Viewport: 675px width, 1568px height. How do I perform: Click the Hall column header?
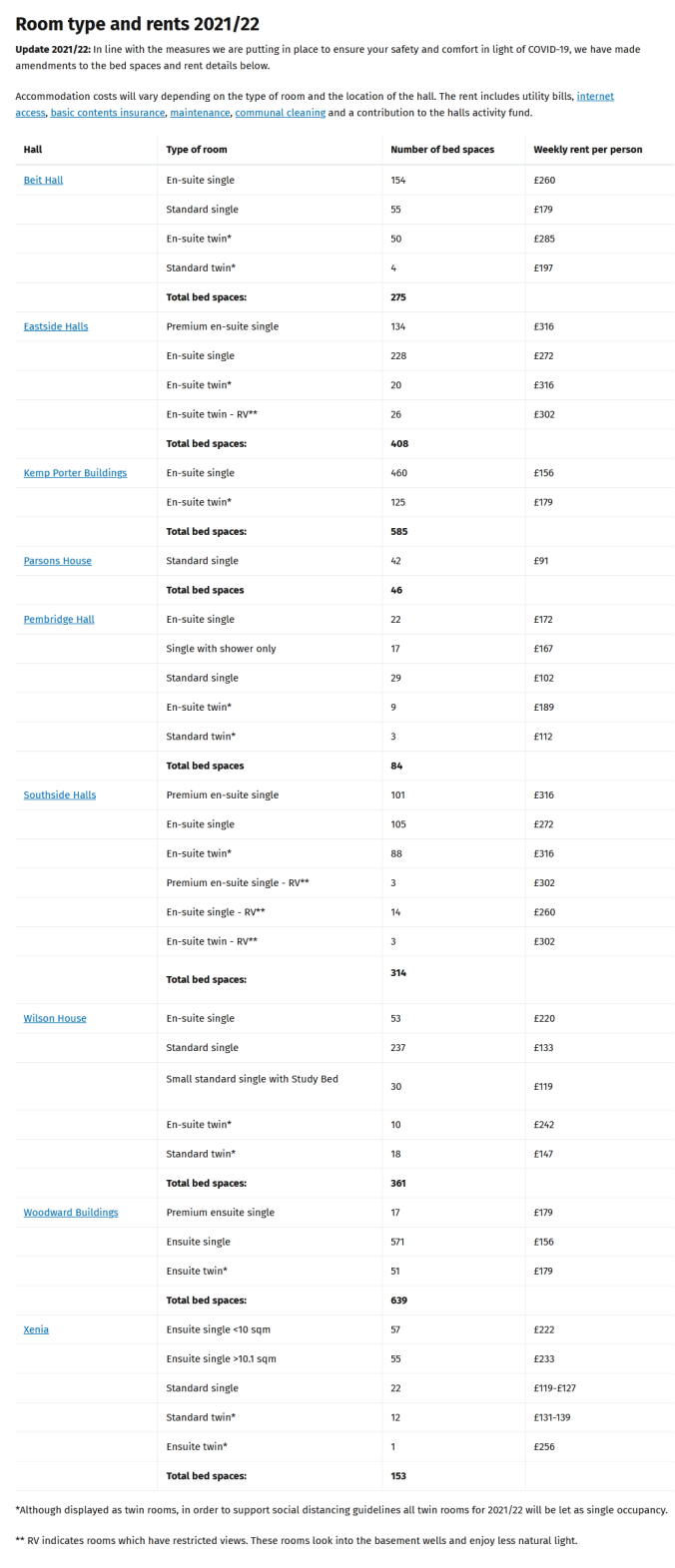(x=33, y=150)
